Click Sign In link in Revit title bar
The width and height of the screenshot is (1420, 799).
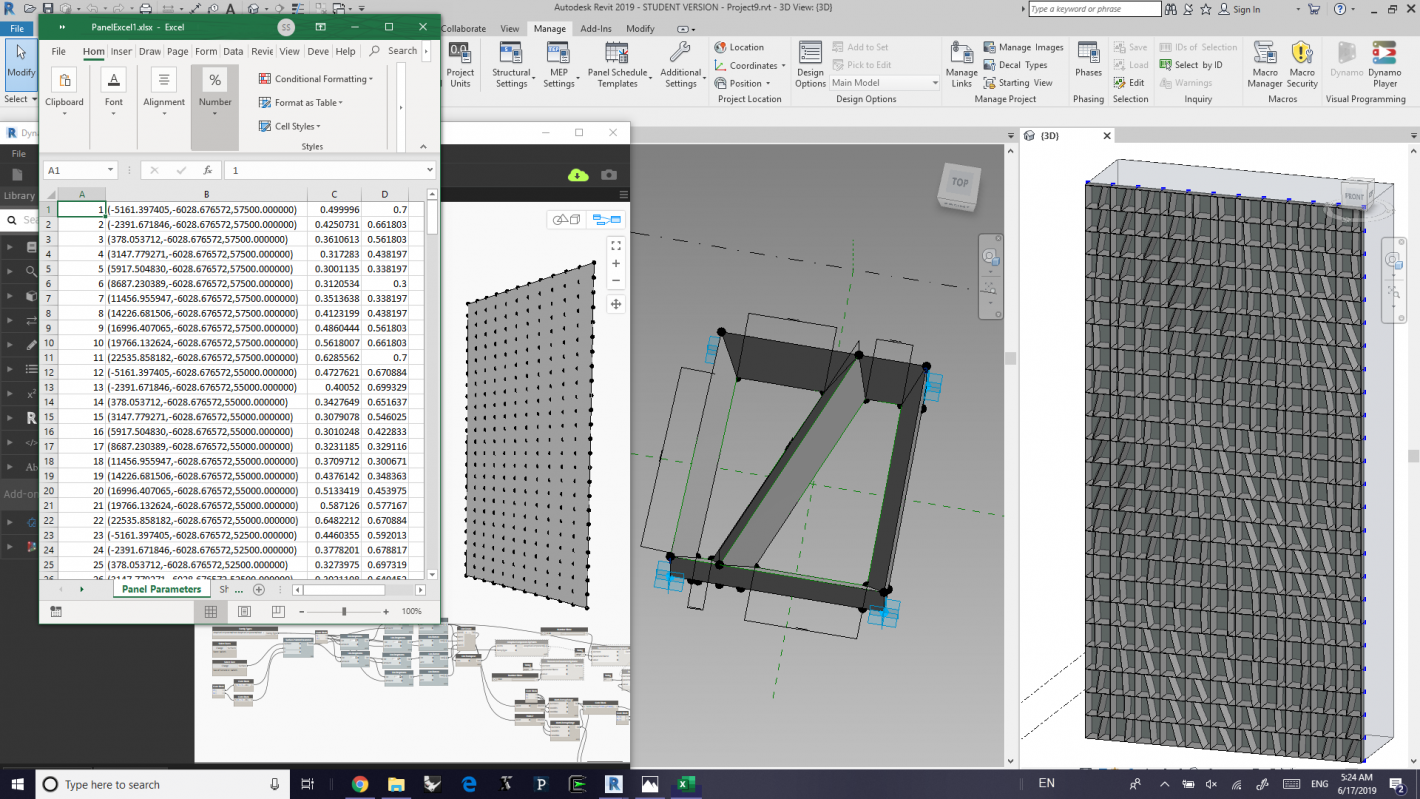1246,9
